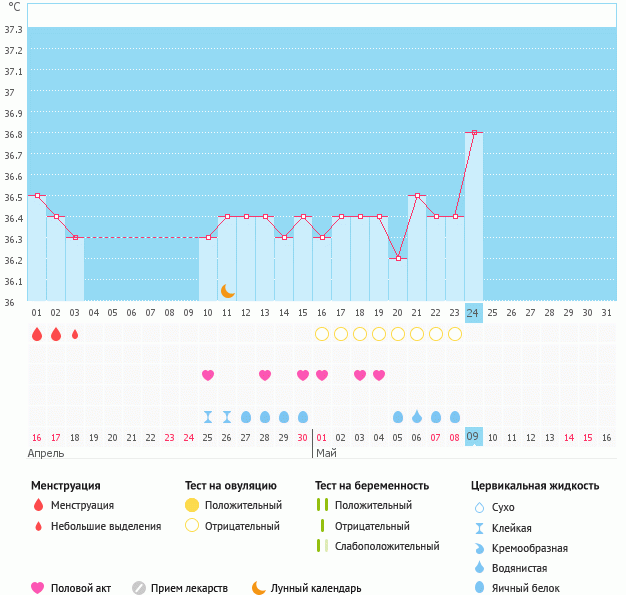
Task: Click the Лунный календарь moon icon in legend
Action: 259,588
